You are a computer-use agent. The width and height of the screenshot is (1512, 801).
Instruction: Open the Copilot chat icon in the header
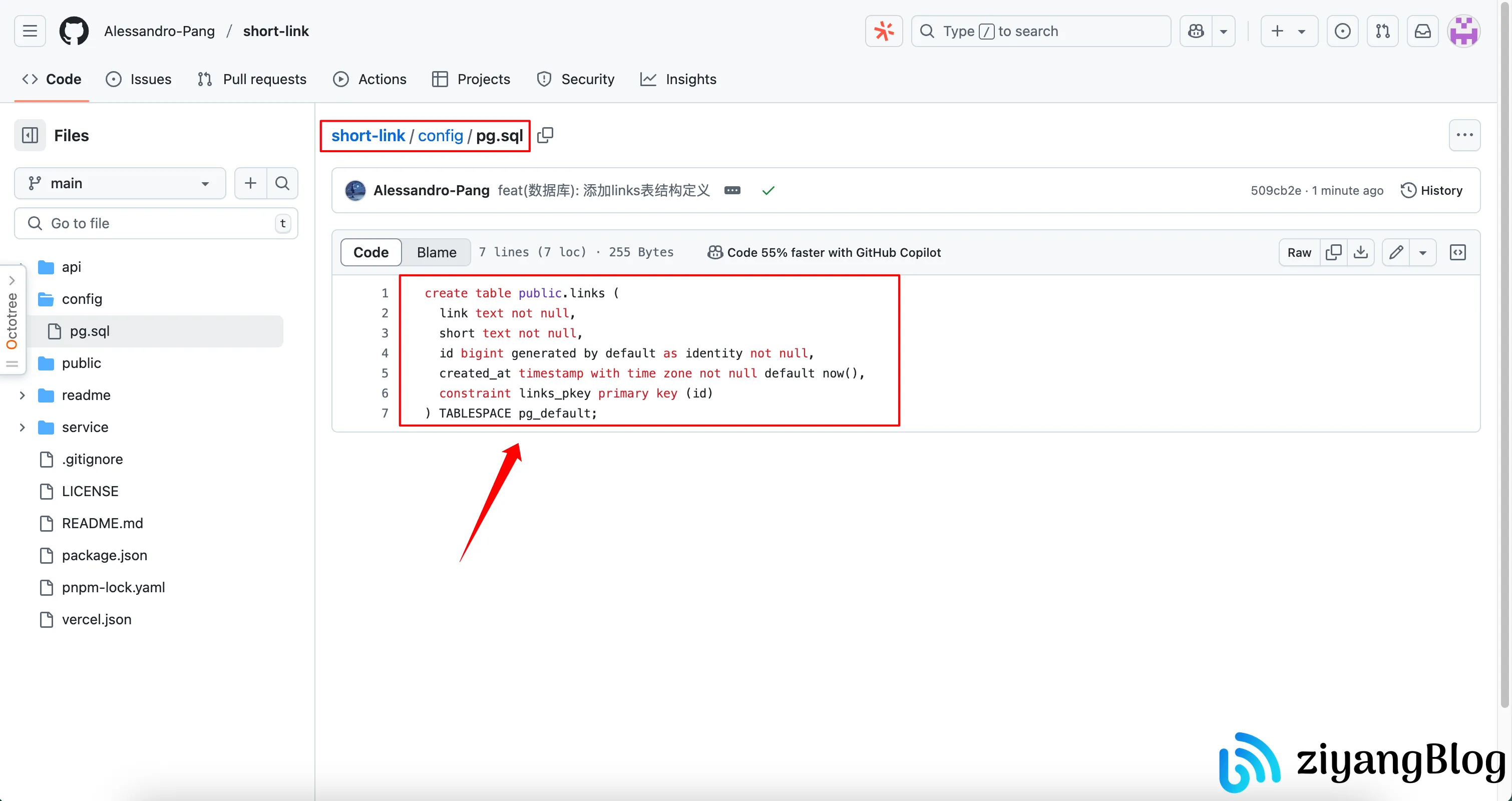[x=1196, y=31]
